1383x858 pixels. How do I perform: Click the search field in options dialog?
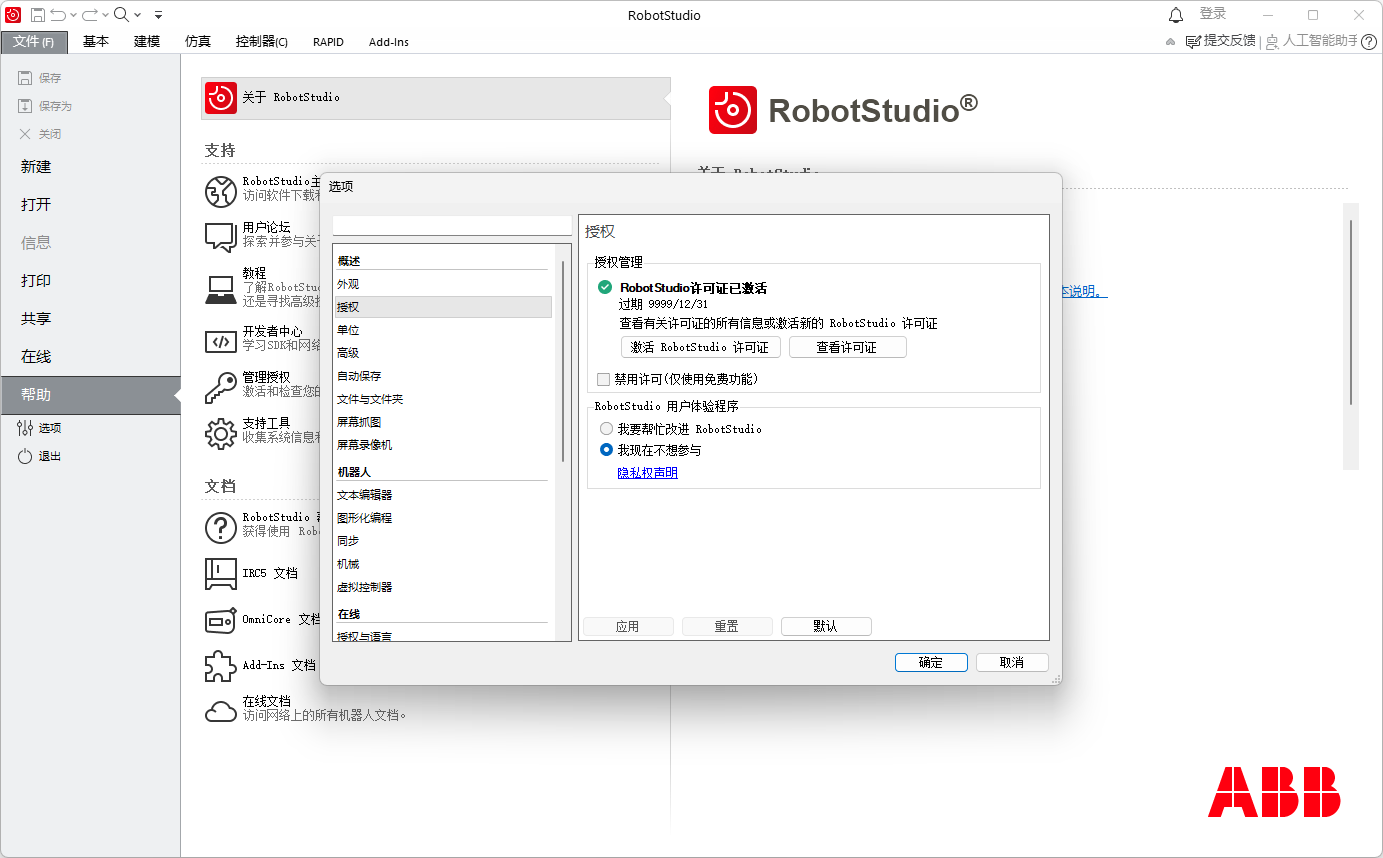pos(452,226)
